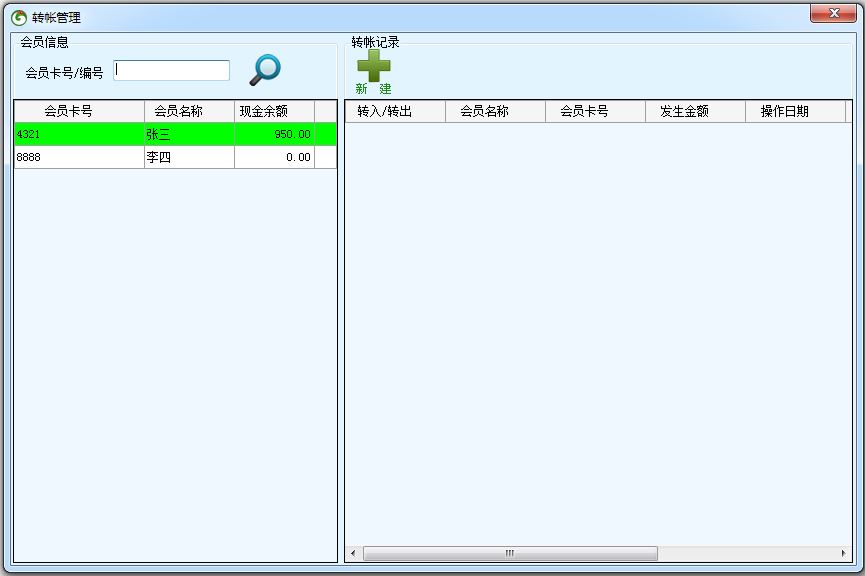Focus the 会员卡号/编号 input field
This screenshot has height=576, width=865.
tap(172, 71)
